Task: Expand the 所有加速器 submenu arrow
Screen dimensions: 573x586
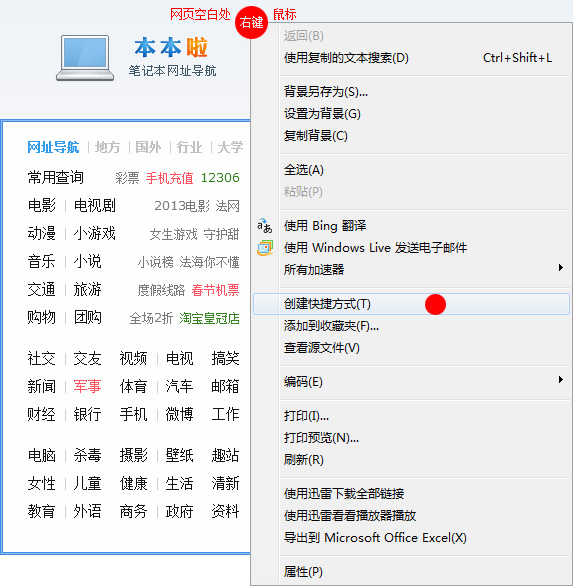Action: [x=560, y=268]
